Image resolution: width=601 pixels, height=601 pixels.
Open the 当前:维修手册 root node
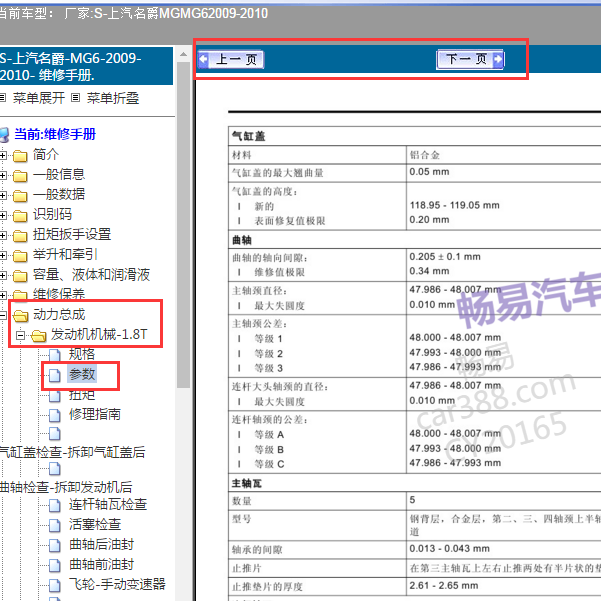[x=55, y=134]
